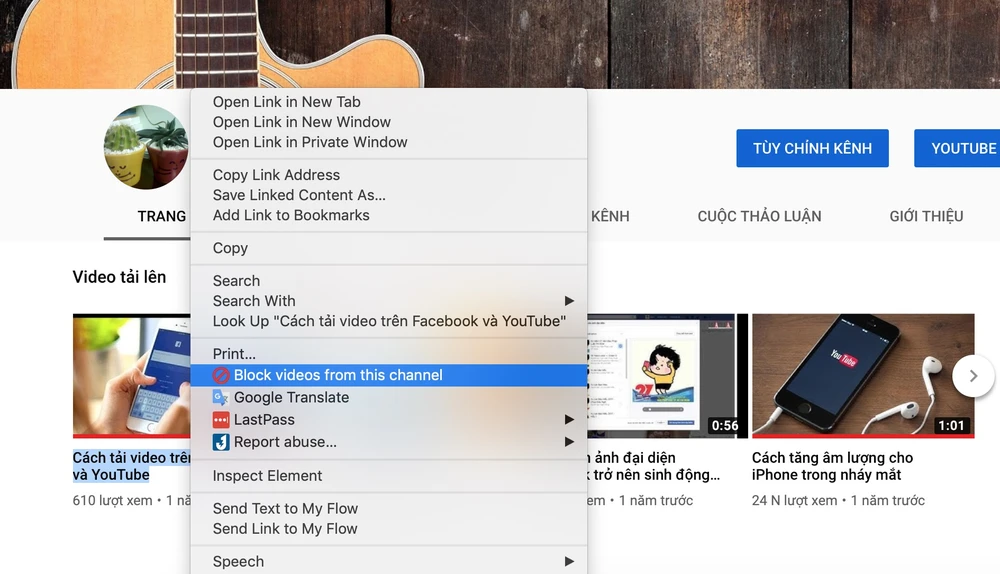Choose Open Link in Private Window
Viewport: 1000px width, 574px height.
tap(388, 142)
